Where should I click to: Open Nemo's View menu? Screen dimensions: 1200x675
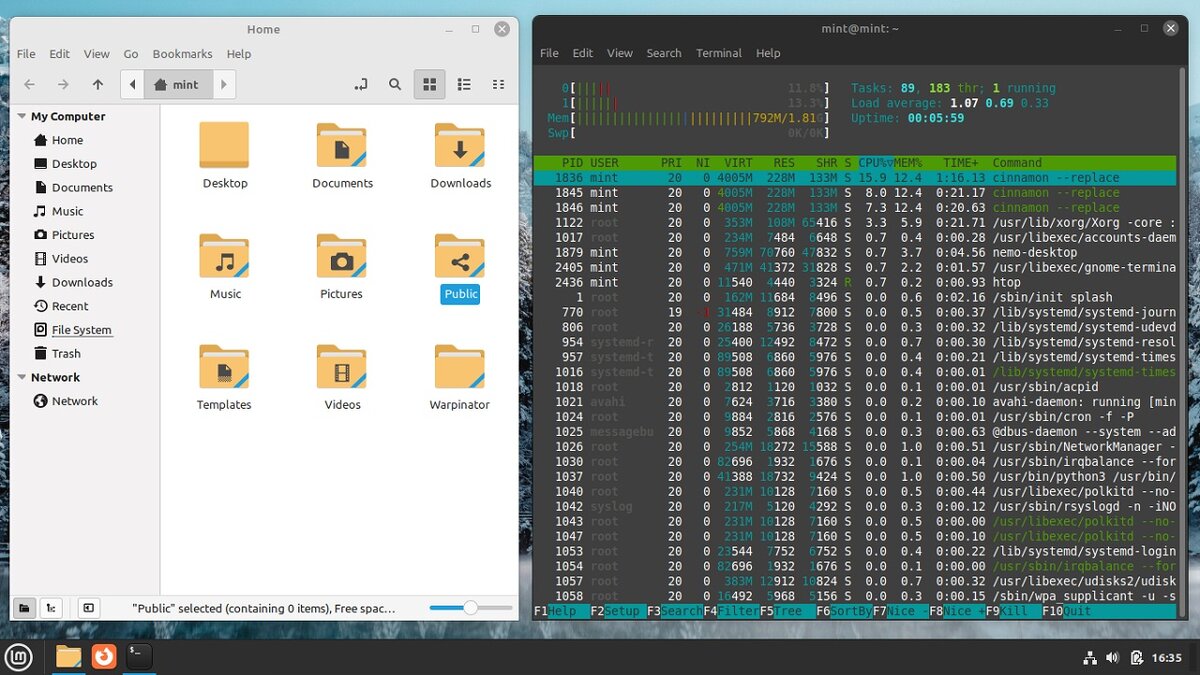(97, 54)
